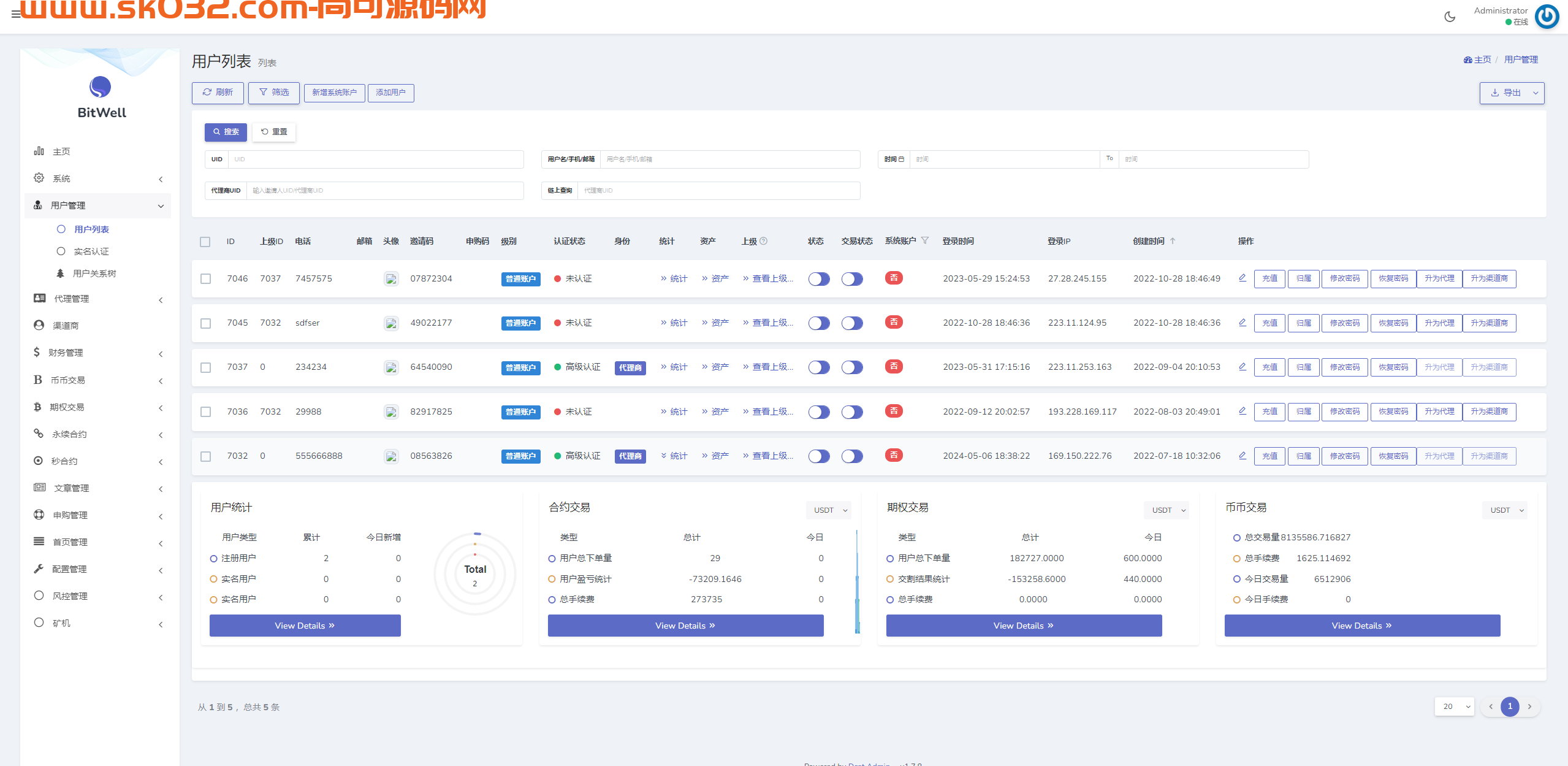The height and width of the screenshot is (766, 1568).
Task: Open 期权交易 USDT currency dropdown
Action: 1166,510
